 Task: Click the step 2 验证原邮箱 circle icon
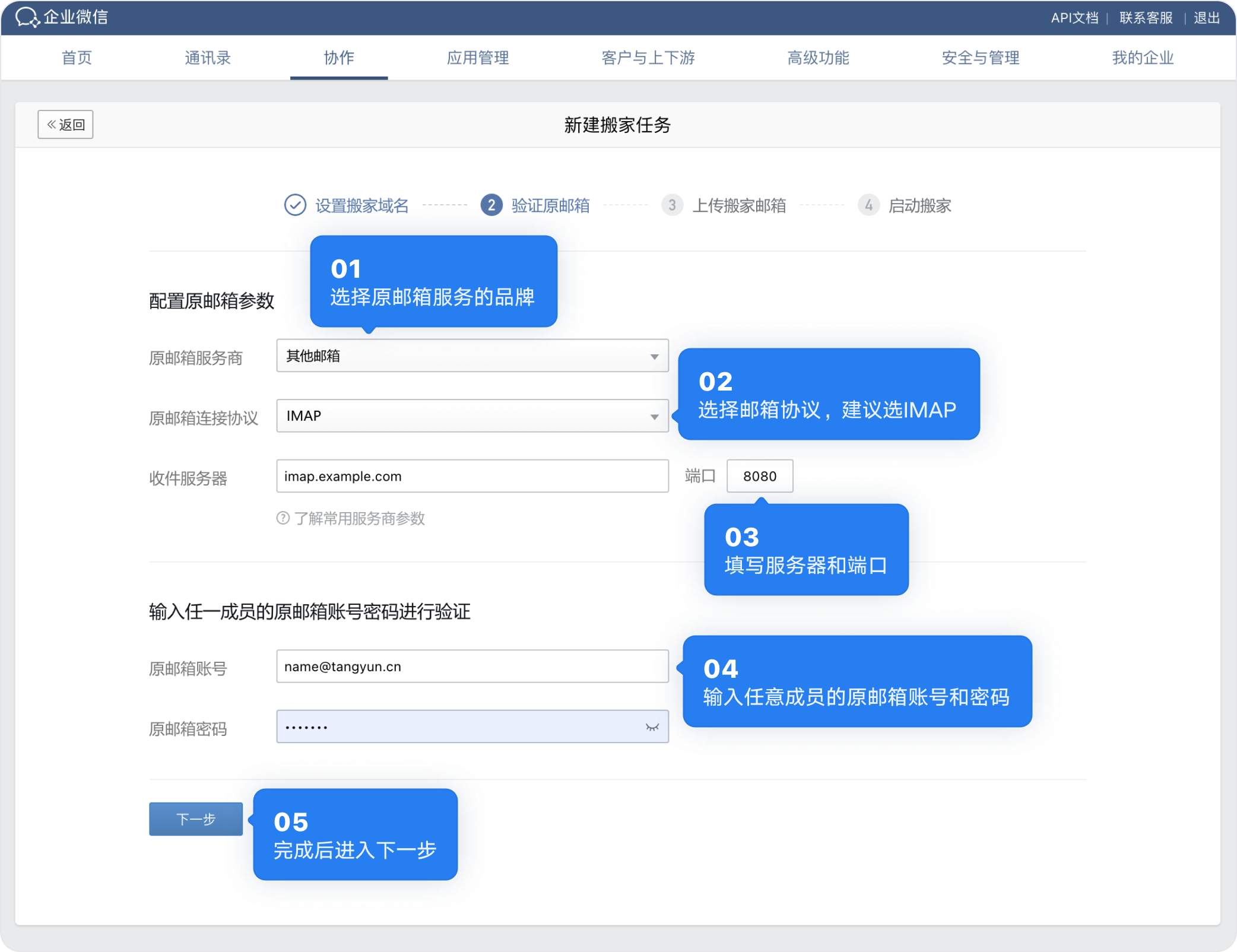(491, 205)
